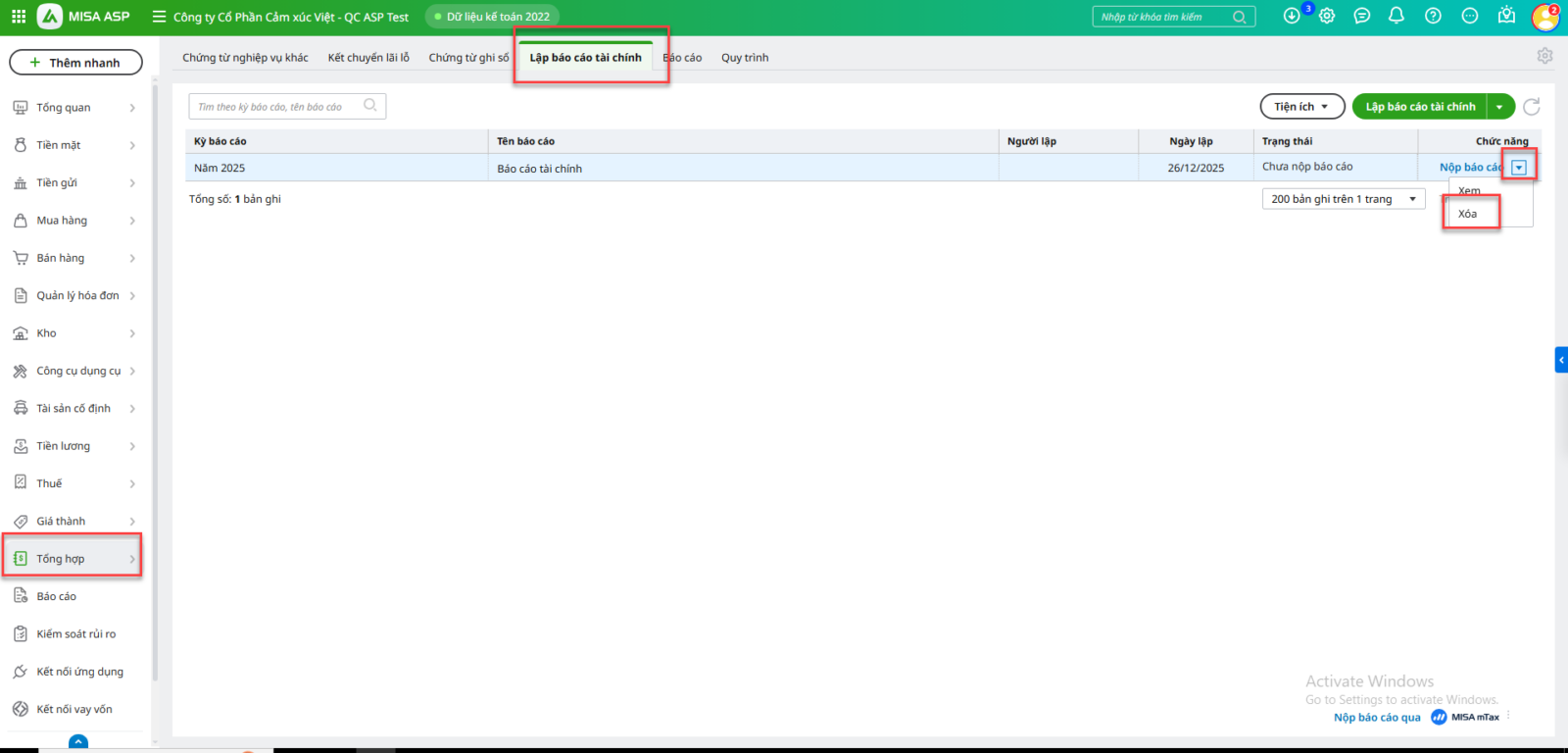Viewport: 1568px width, 753px height.
Task: Open the page customization gear icon
Action: 1544,57
